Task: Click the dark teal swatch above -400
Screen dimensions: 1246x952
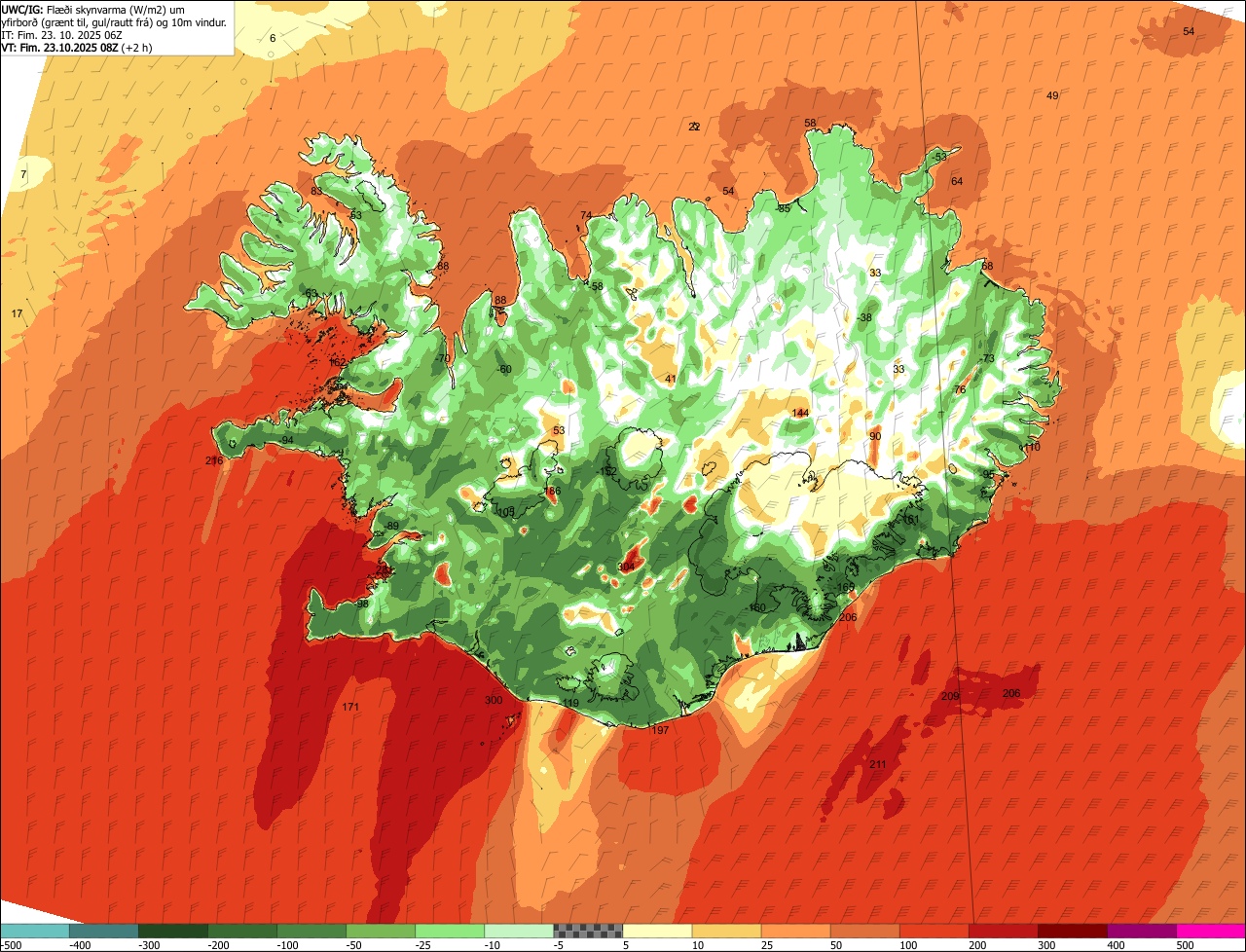Action: click(x=103, y=931)
